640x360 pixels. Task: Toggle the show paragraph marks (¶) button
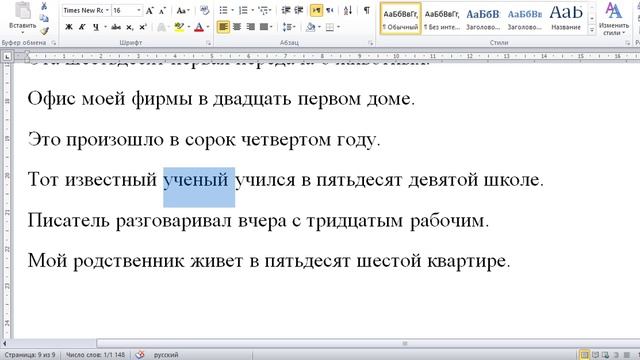[367, 11]
